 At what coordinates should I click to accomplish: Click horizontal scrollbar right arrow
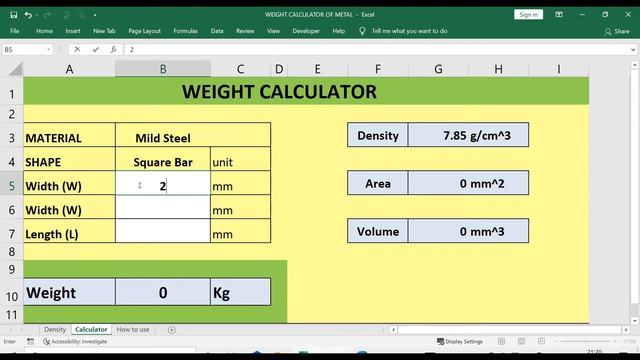click(x=626, y=330)
